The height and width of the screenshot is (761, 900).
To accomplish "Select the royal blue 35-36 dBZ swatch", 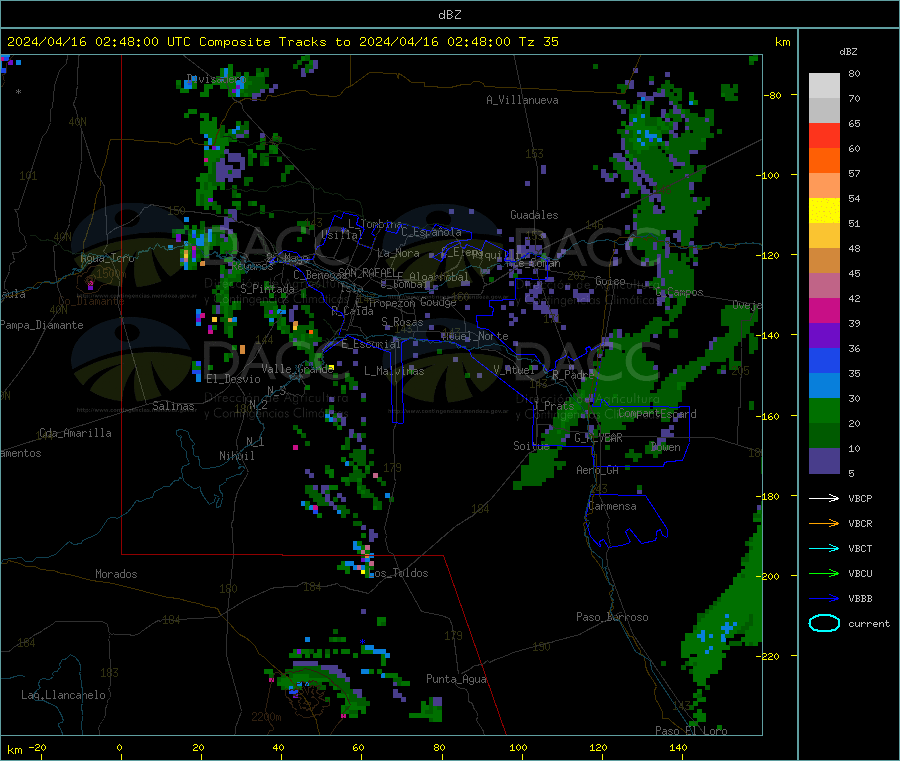I will tap(824, 361).
